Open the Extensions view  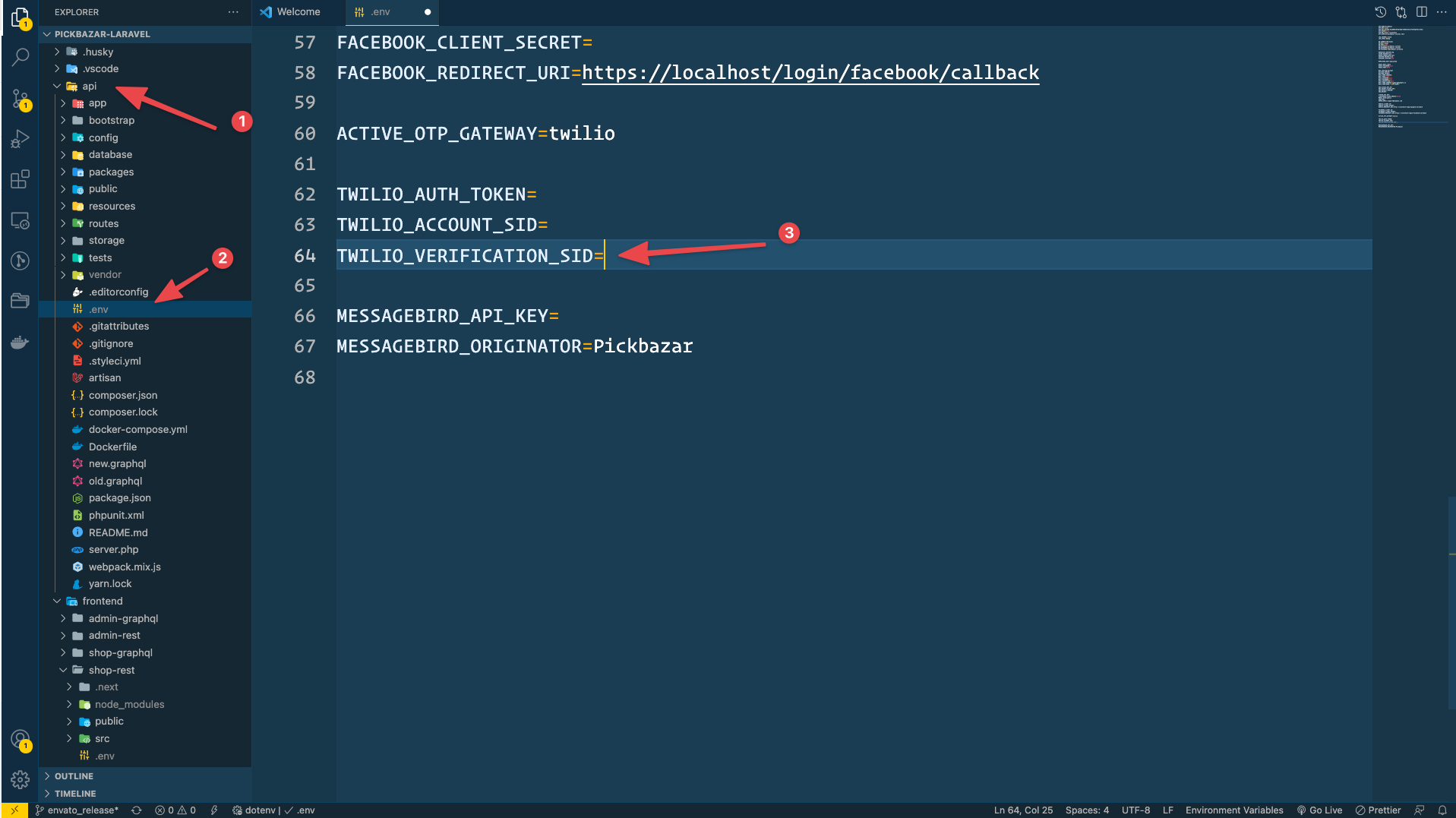pyautogui.click(x=21, y=179)
